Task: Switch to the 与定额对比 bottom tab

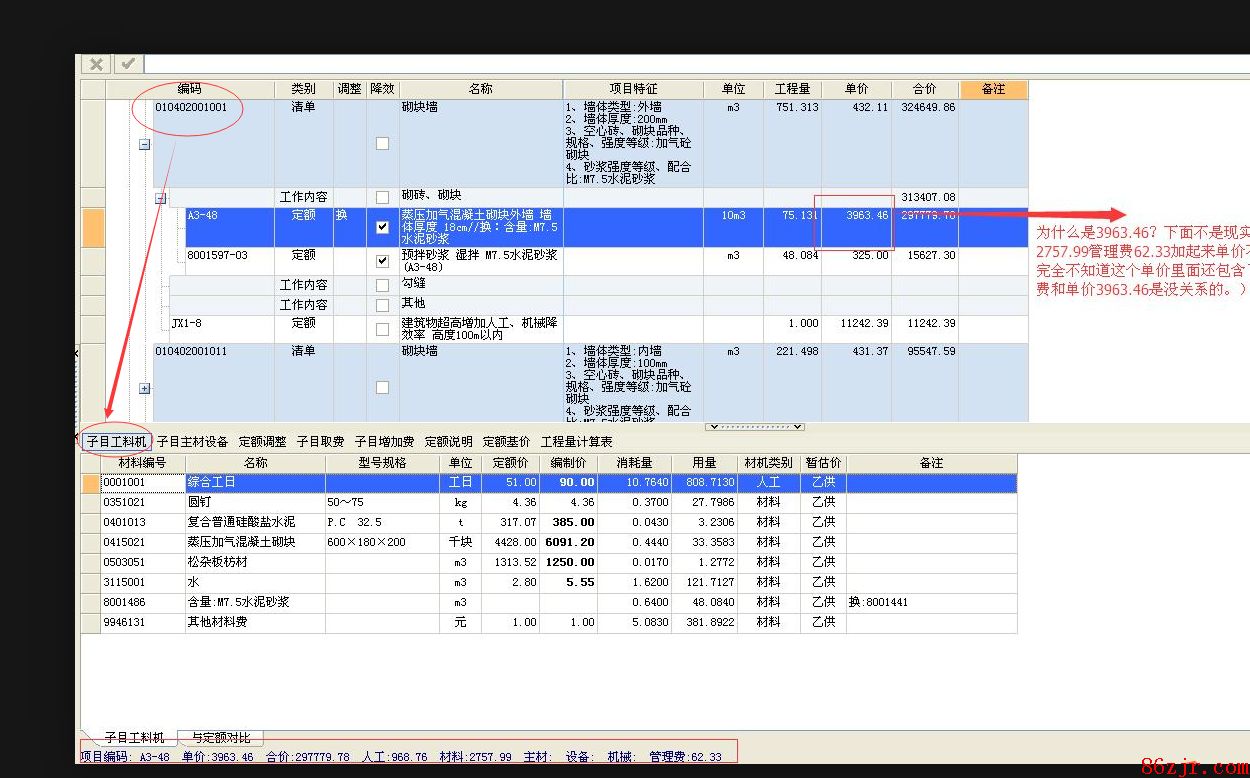Action: click(x=220, y=738)
